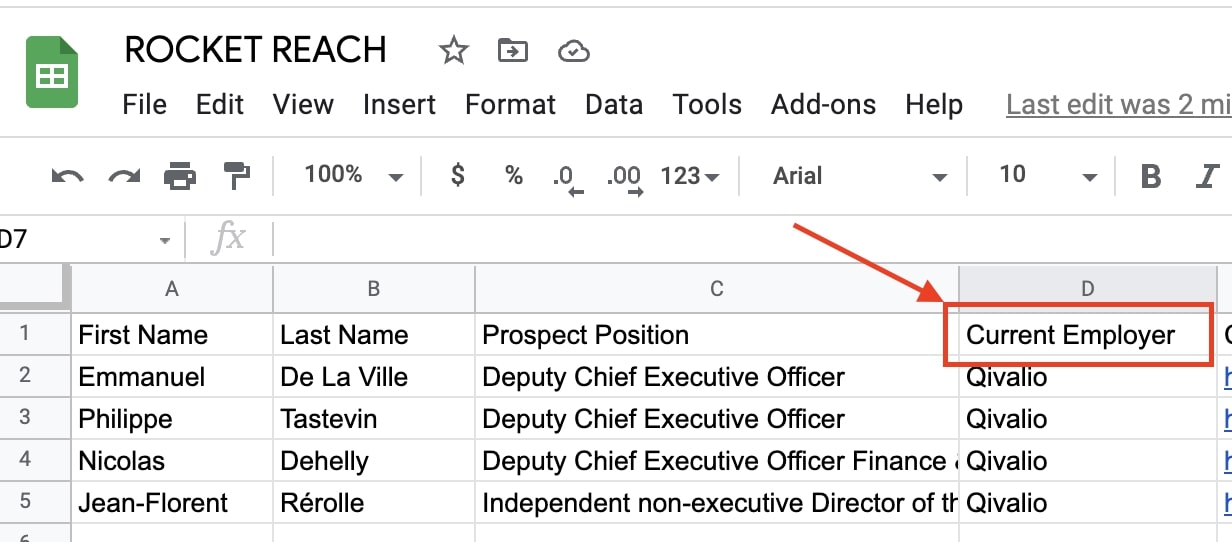1232x542 pixels.
Task: Open the View menu
Action: click(303, 105)
